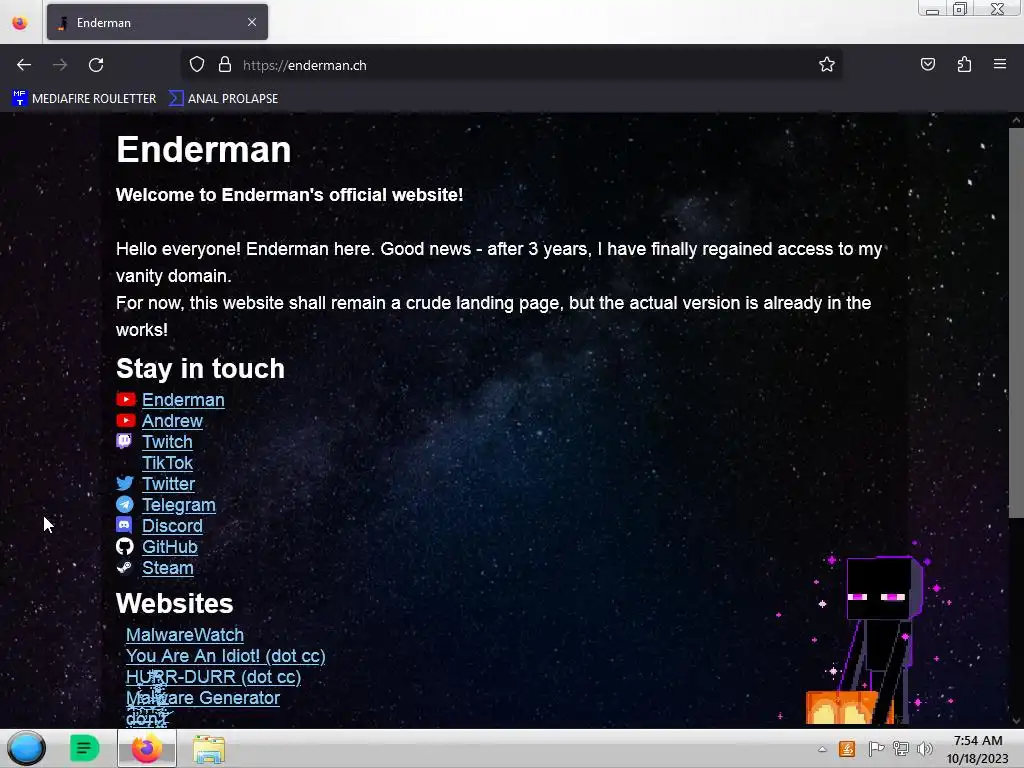Click the network tray icon

tap(901, 749)
